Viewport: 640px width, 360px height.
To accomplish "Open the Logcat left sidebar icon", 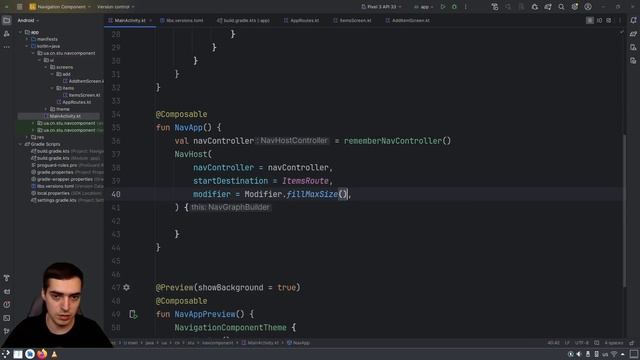I will tap(7, 291).
